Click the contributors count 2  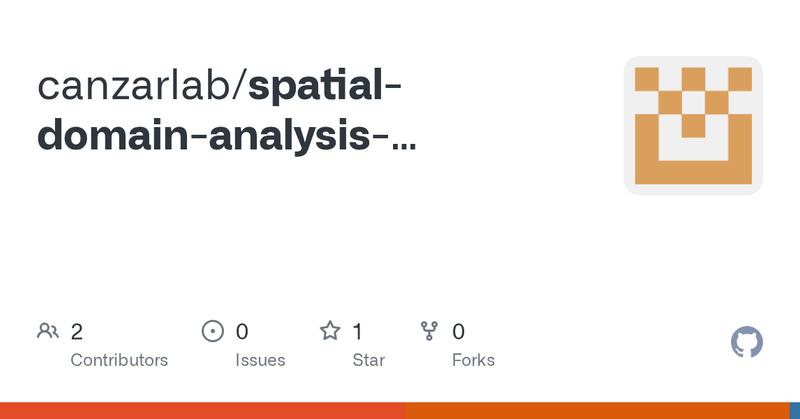point(77,332)
